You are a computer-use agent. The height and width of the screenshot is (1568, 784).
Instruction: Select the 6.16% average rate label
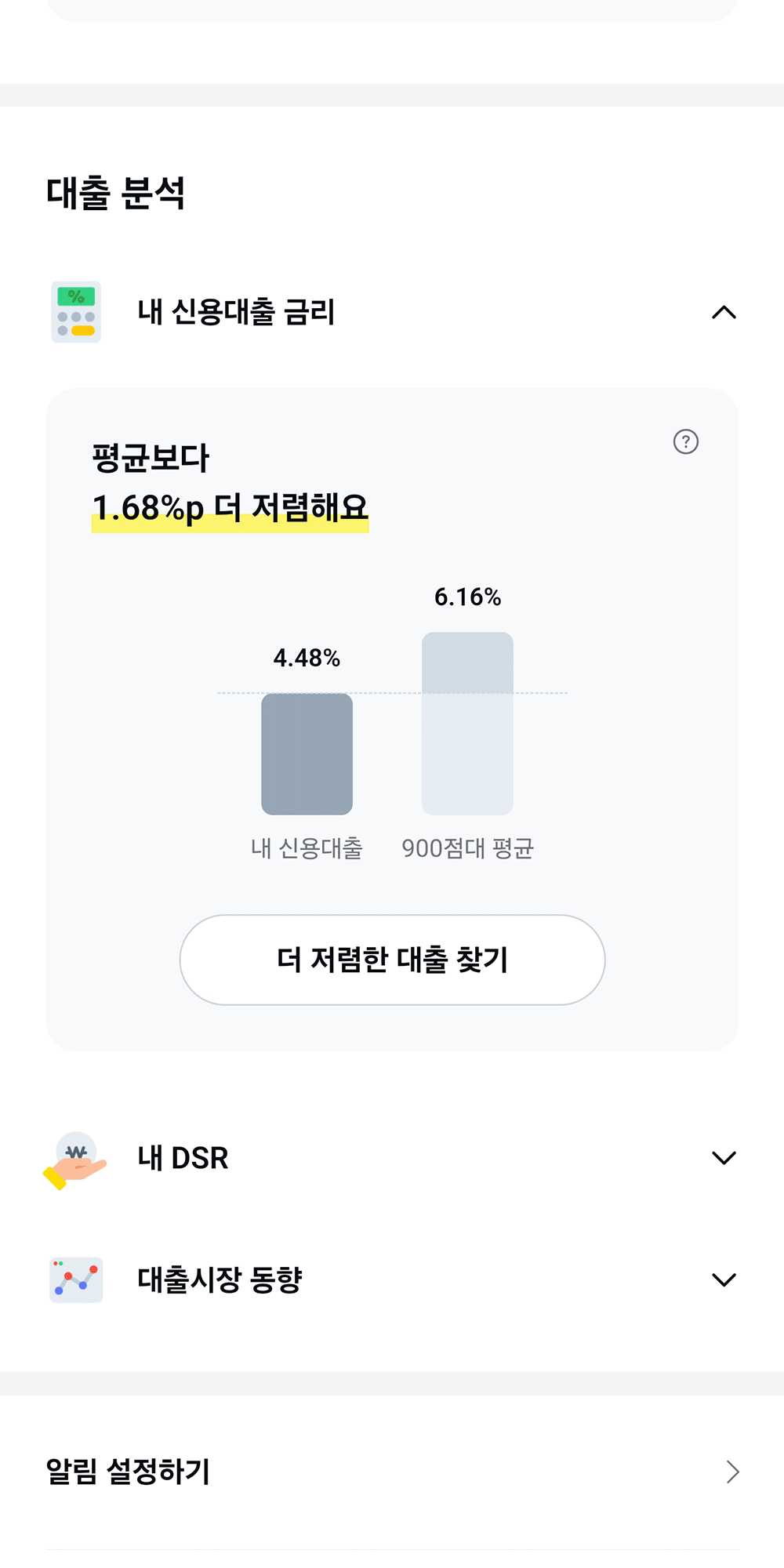(x=467, y=597)
